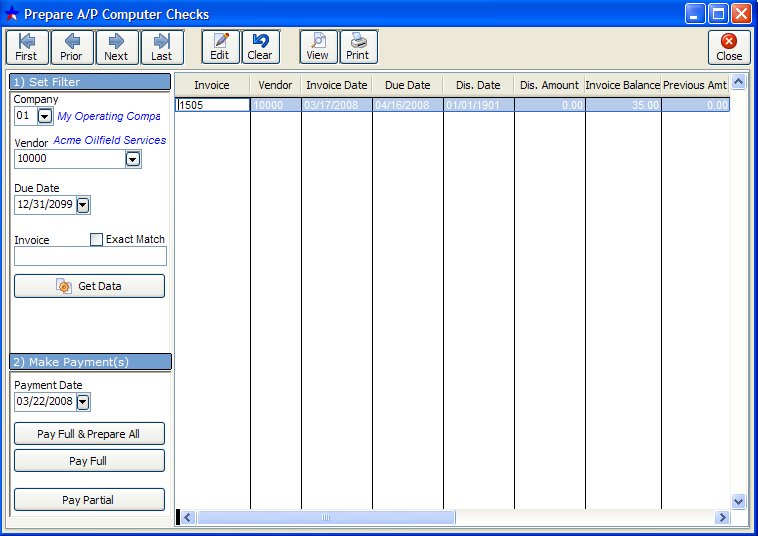The width and height of the screenshot is (758, 536).
Task: Click the vendor cell 10000 in grid
Action: (x=276, y=105)
